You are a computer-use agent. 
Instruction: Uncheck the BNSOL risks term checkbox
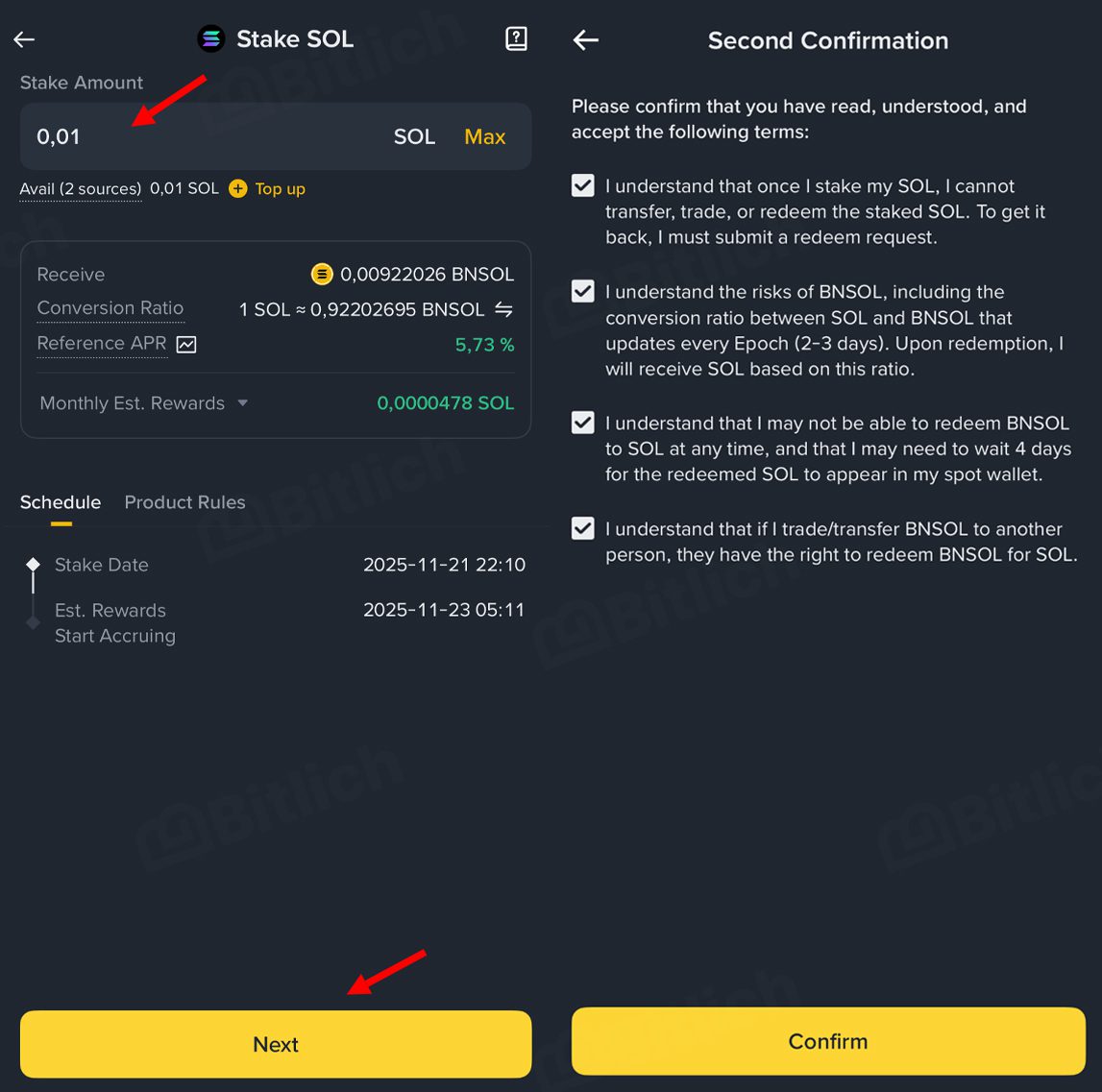pos(582,291)
